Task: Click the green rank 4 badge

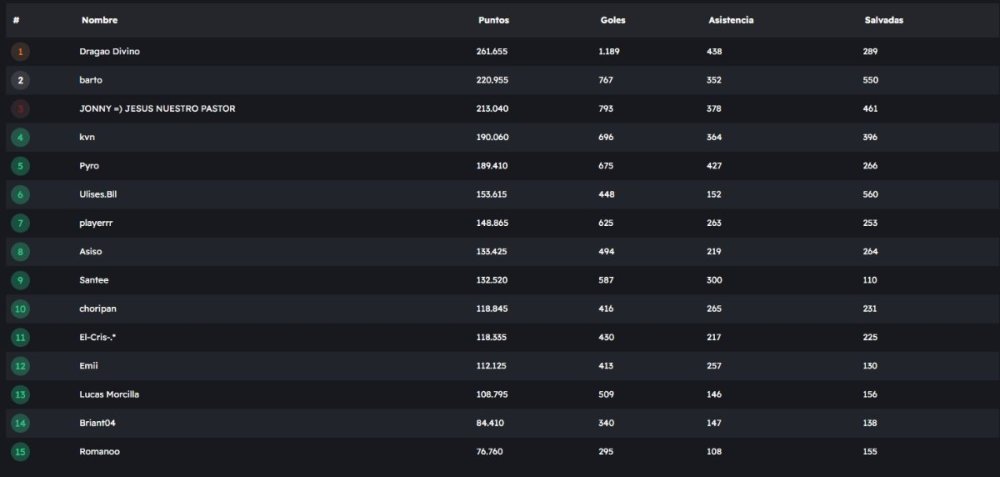Action: [x=20, y=137]
